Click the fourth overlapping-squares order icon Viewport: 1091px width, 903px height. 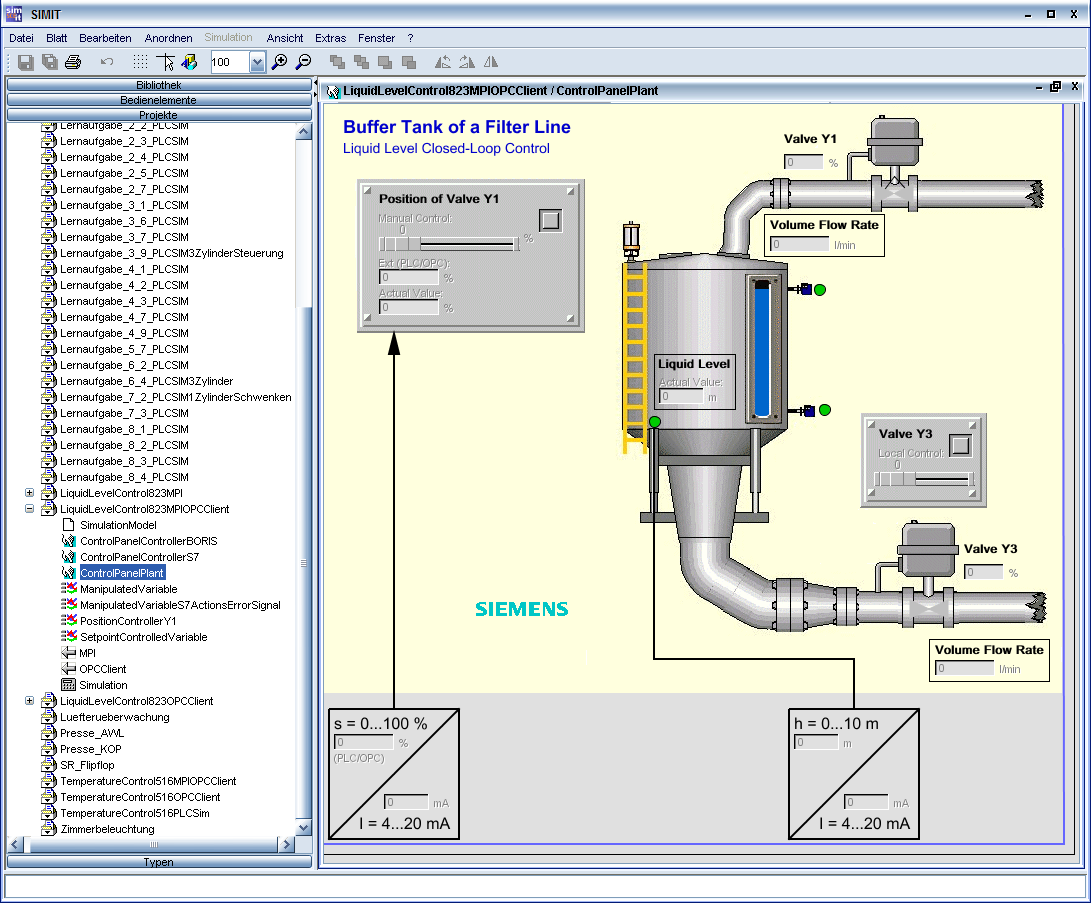coord(408,62)
